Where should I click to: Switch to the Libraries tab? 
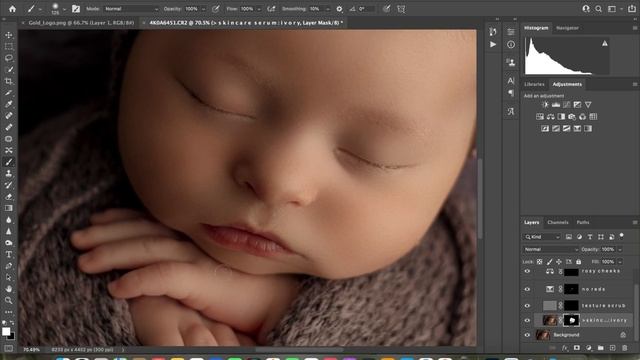534,84
